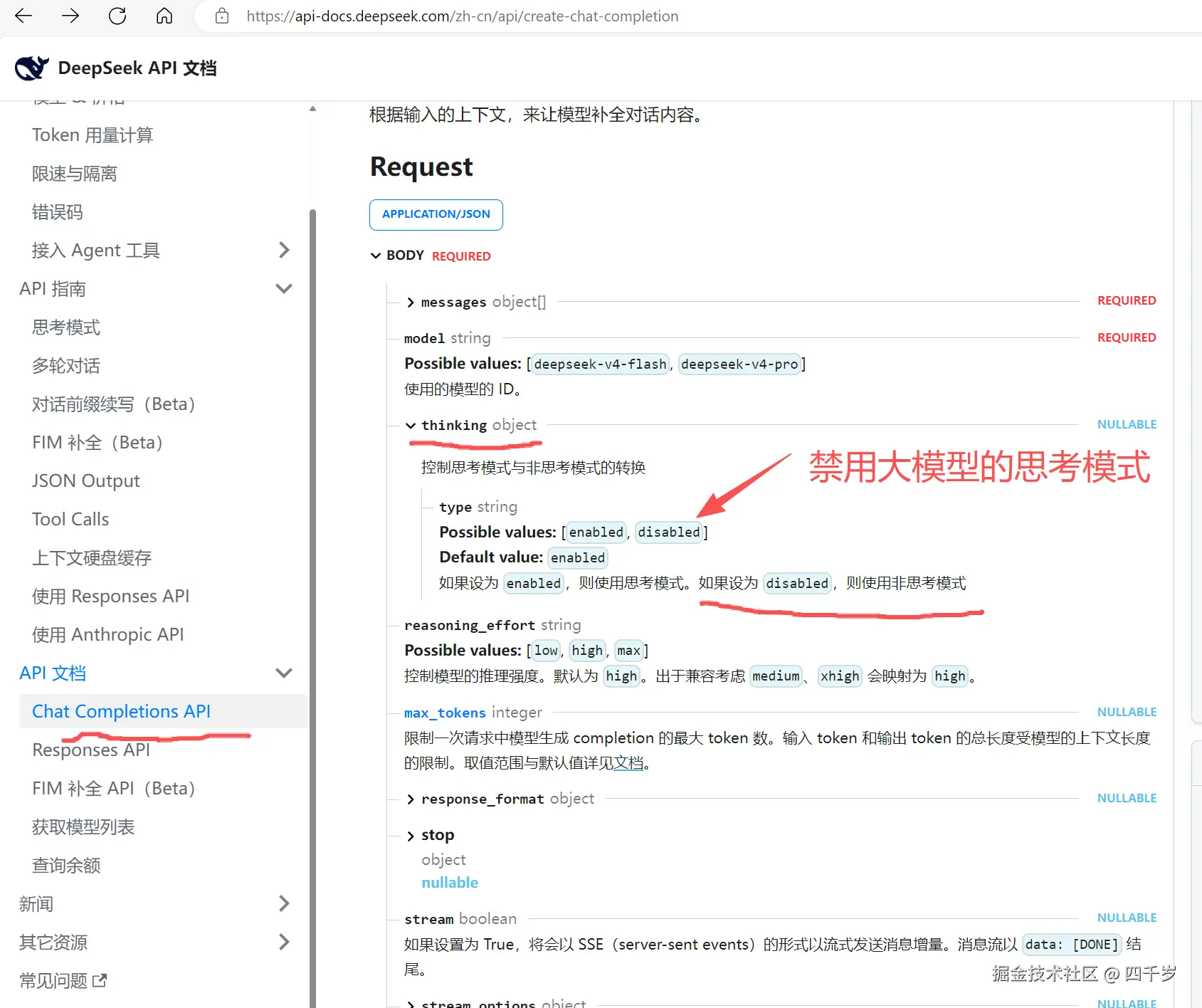The image size is (1202, 1008).
Task: Open 多轮对话 guide page
Action: (x=66, y=365)
